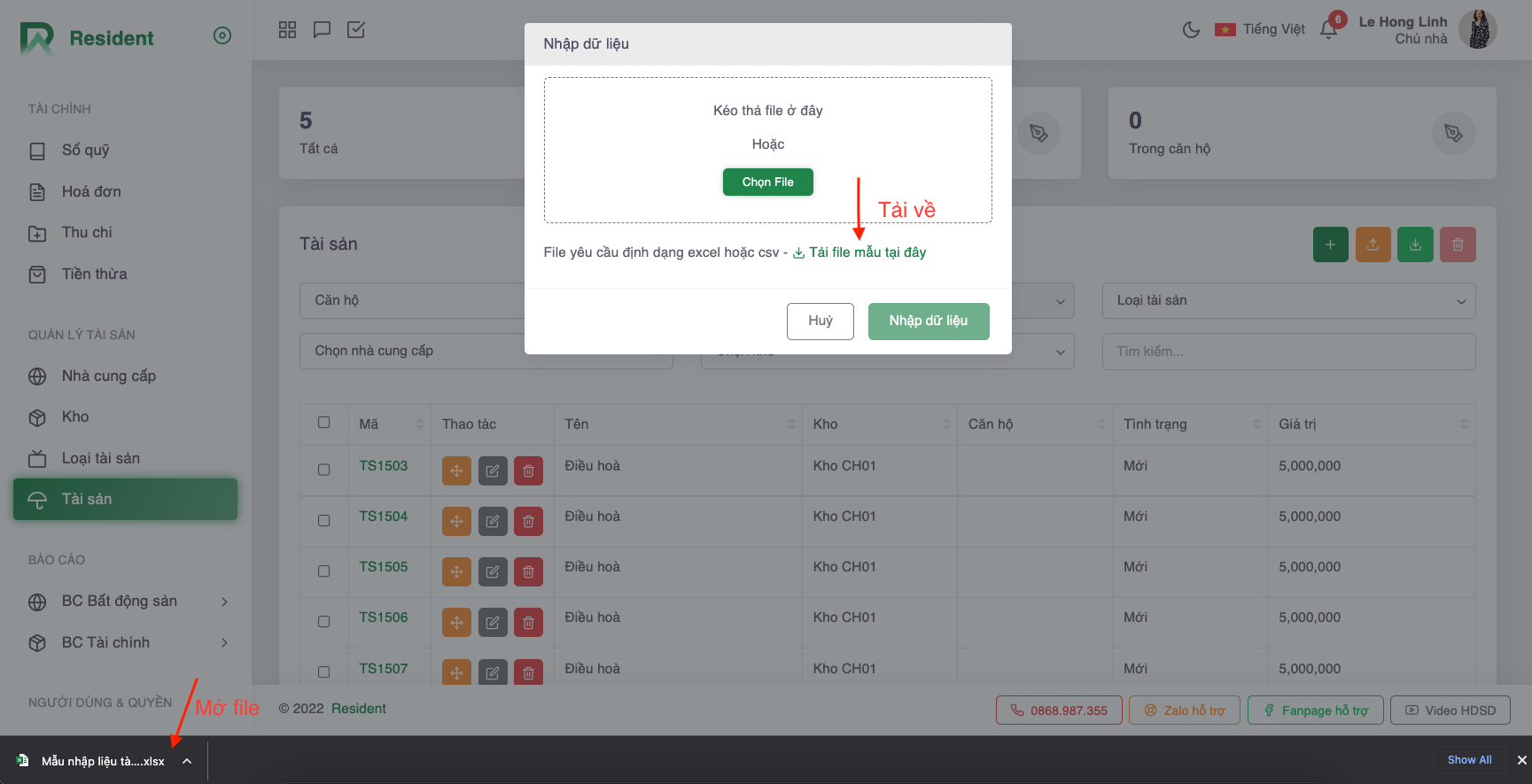Click red delete icon for asset TS1504
This screenshot has height=784, width=1532.
(x=528, y=522)
